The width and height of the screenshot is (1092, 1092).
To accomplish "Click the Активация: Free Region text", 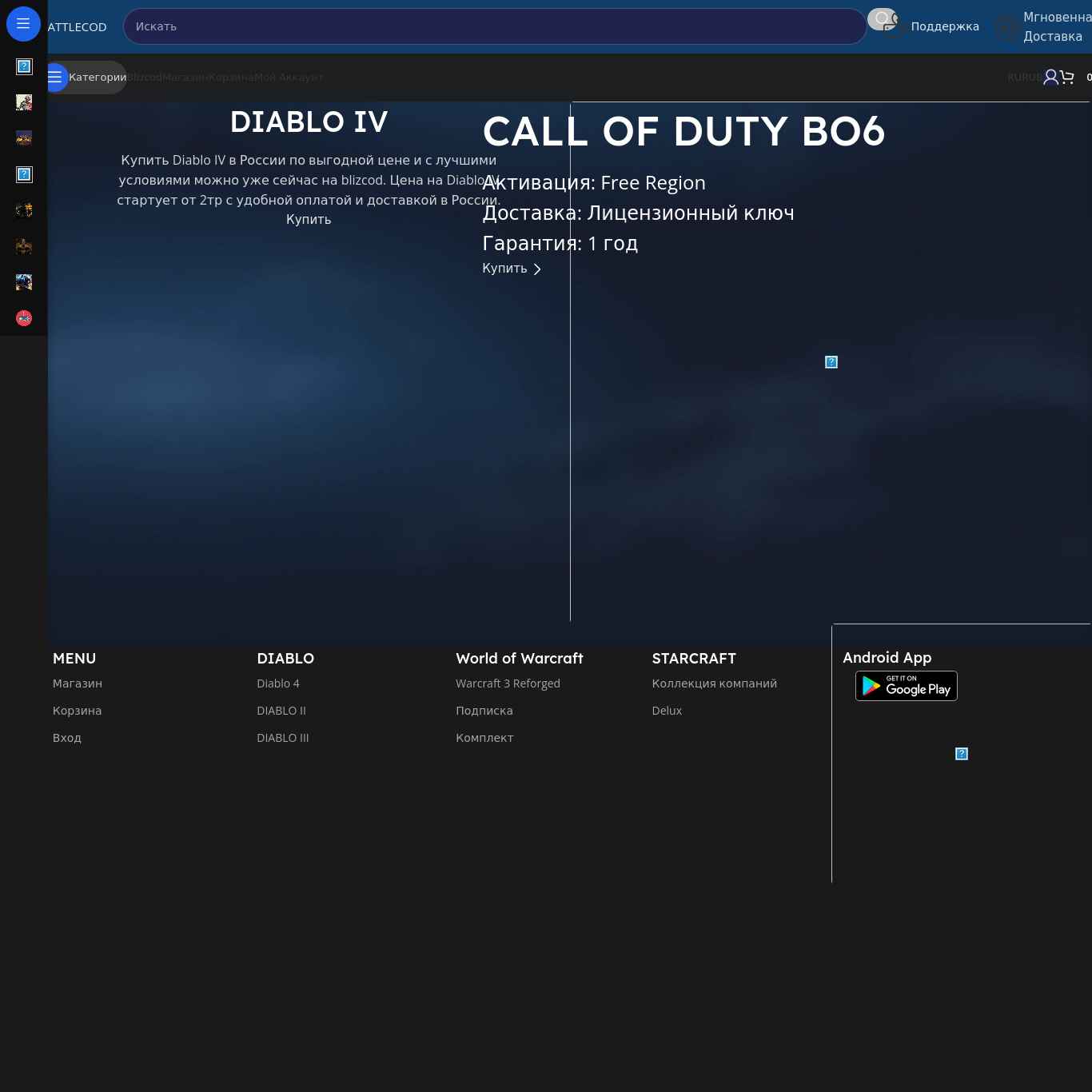I will 594,183.
